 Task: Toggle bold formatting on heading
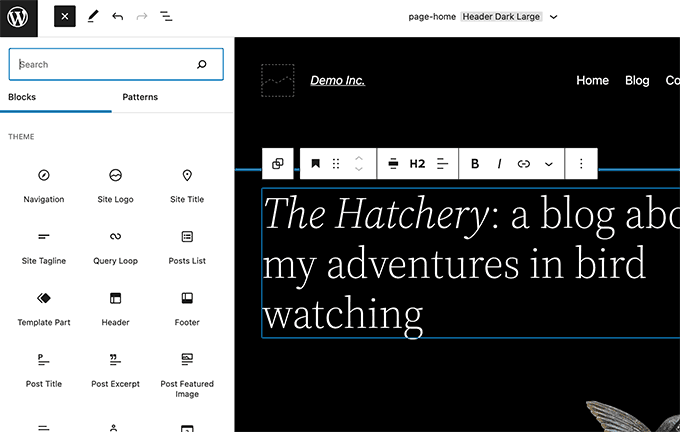[475, 164]
